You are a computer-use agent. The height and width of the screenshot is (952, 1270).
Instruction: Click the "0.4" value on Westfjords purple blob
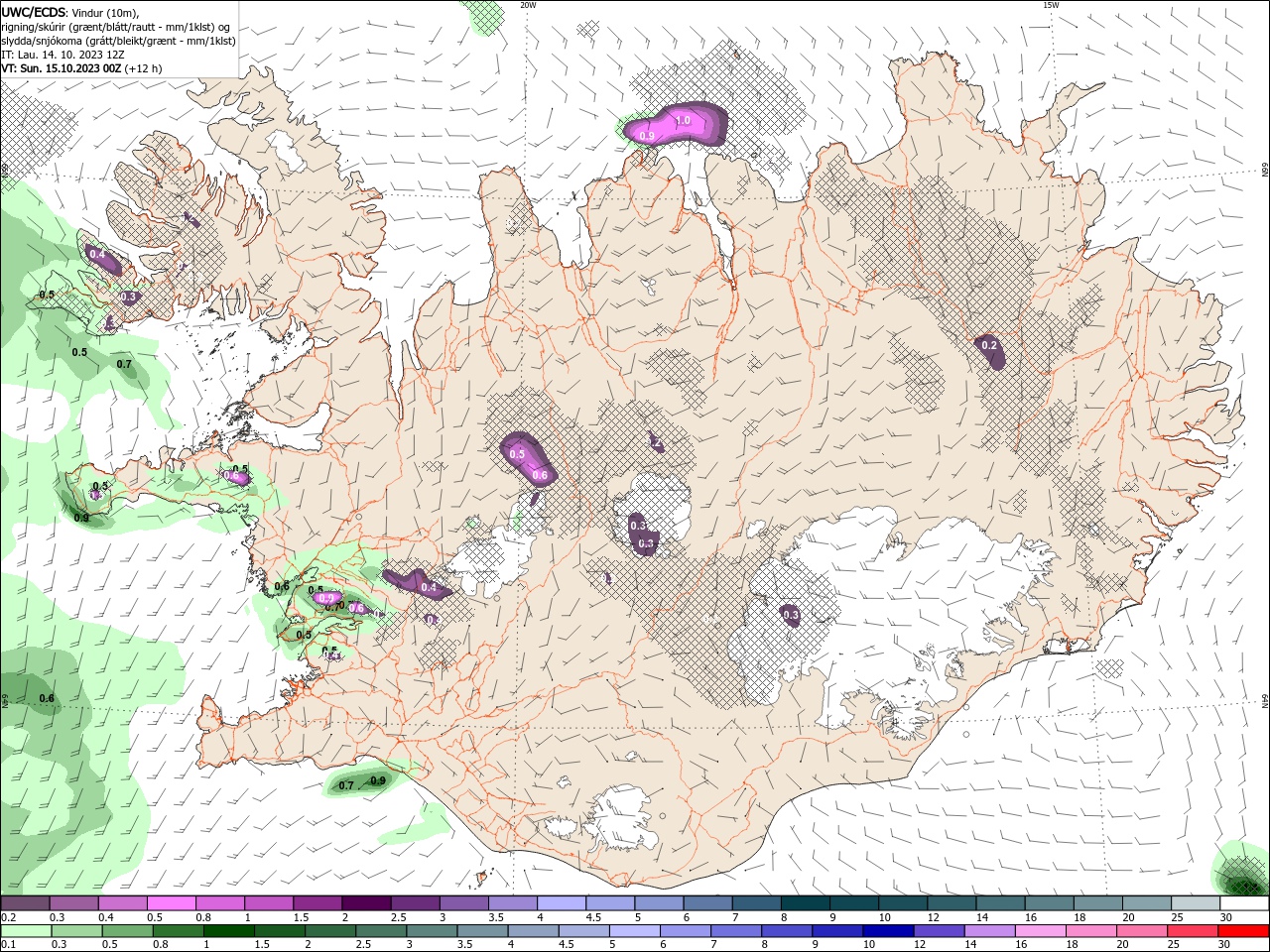click(x=97, y=255)
